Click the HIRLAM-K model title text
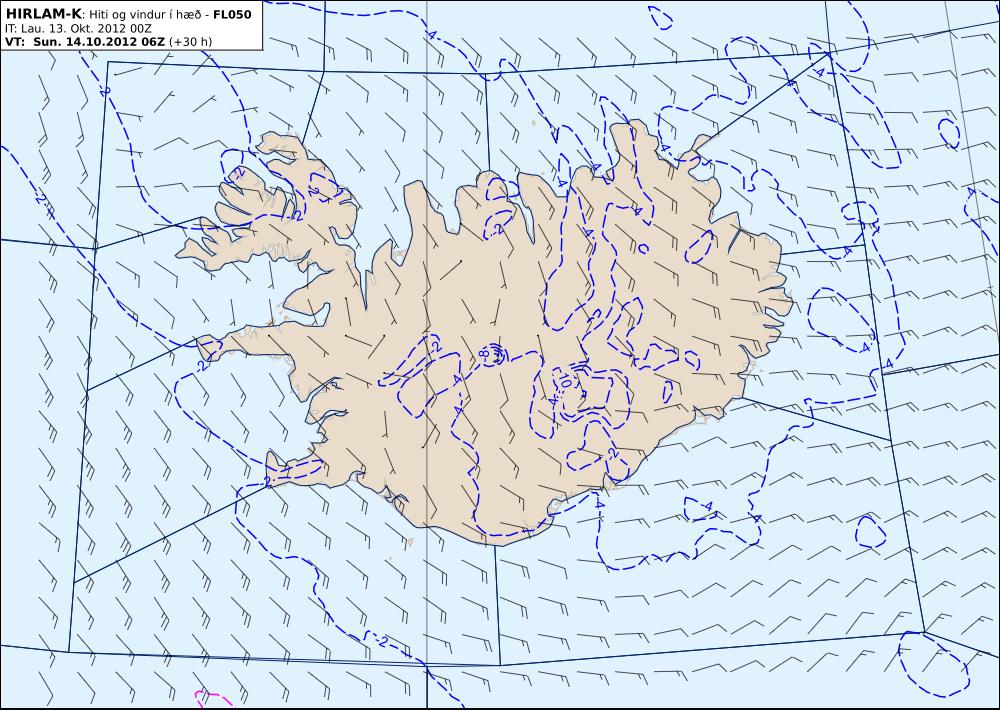Screen dimensions: 1000x710 pos(43,14)
